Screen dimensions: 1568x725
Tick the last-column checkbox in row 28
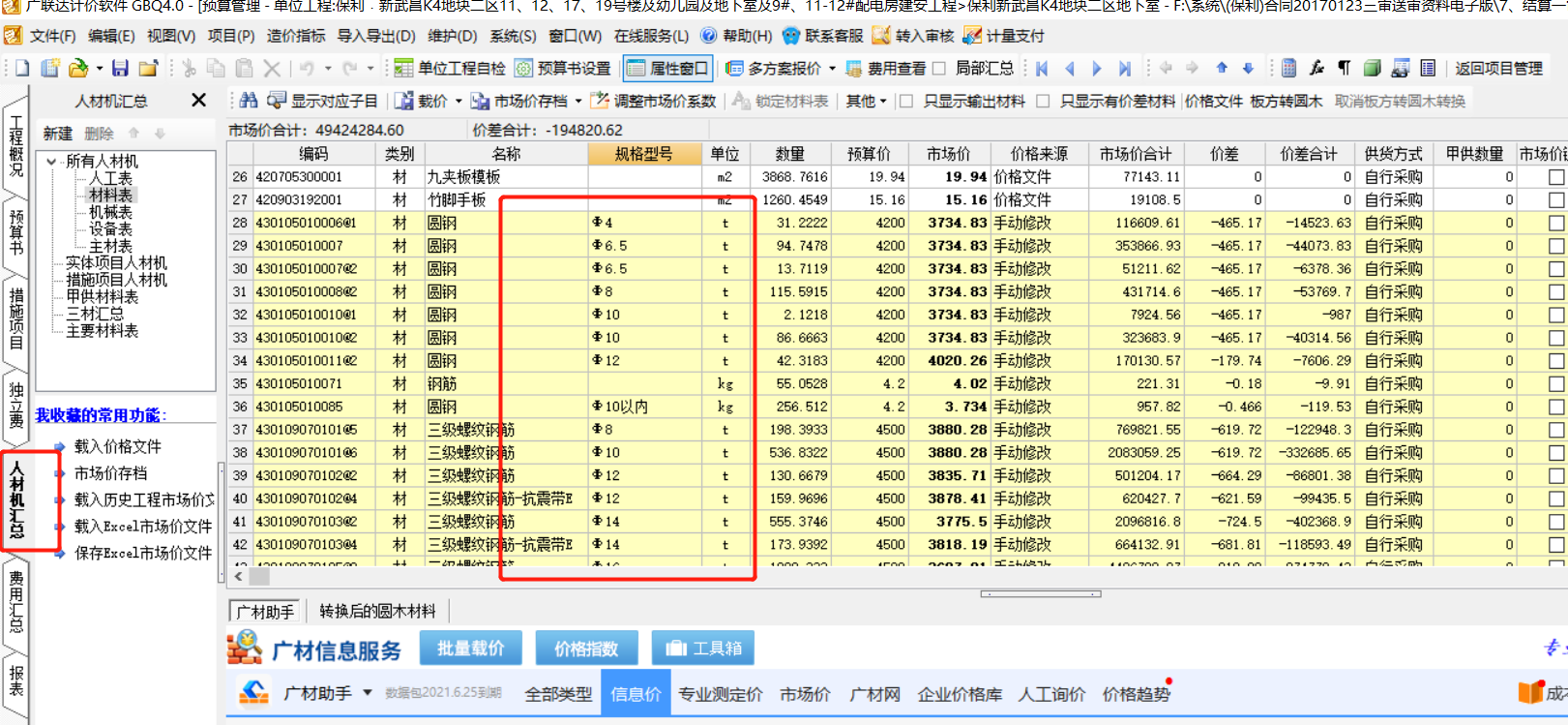pyautogui.click(x=1555, y=223)
